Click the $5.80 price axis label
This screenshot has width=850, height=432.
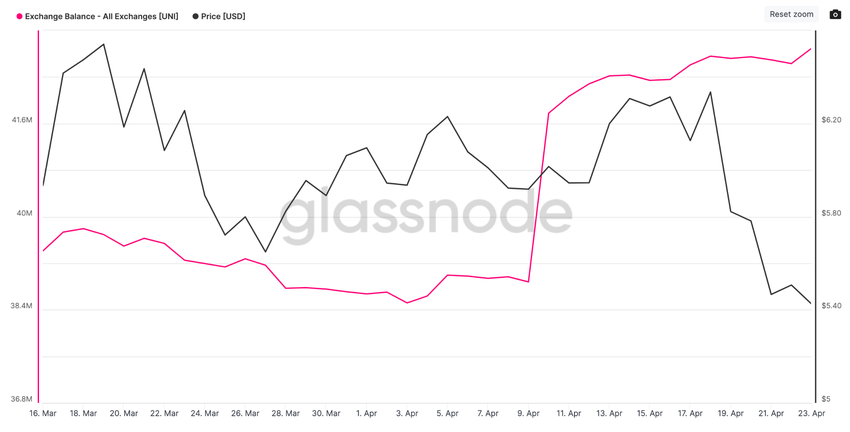click(x=831, y=214)
